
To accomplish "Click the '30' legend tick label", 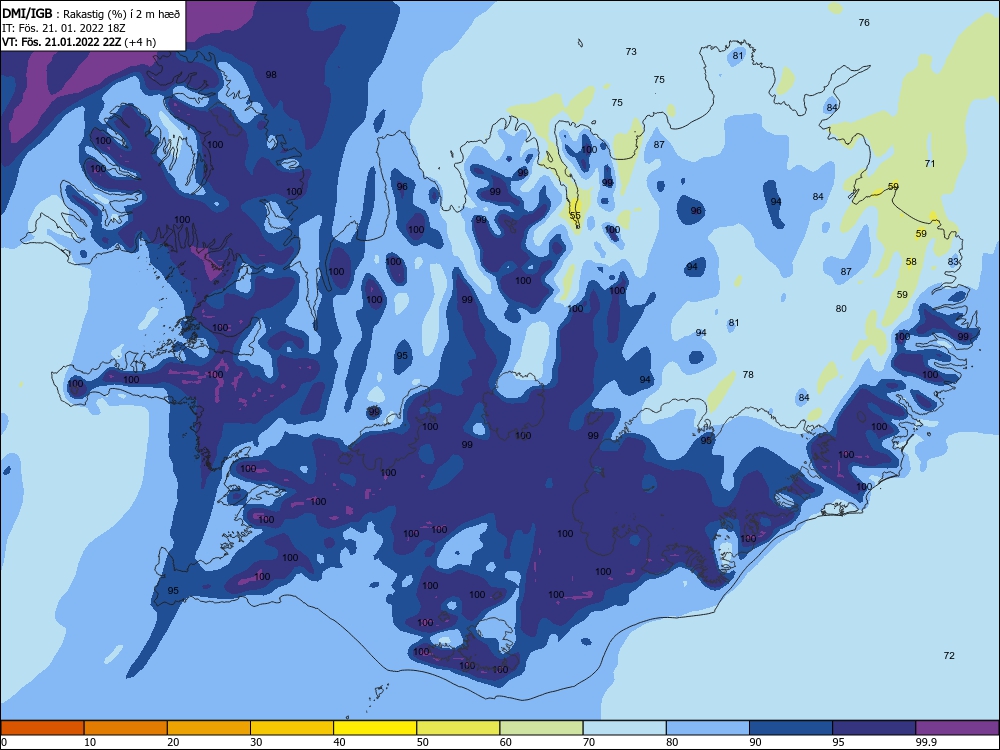I will [x=256, y=742].
